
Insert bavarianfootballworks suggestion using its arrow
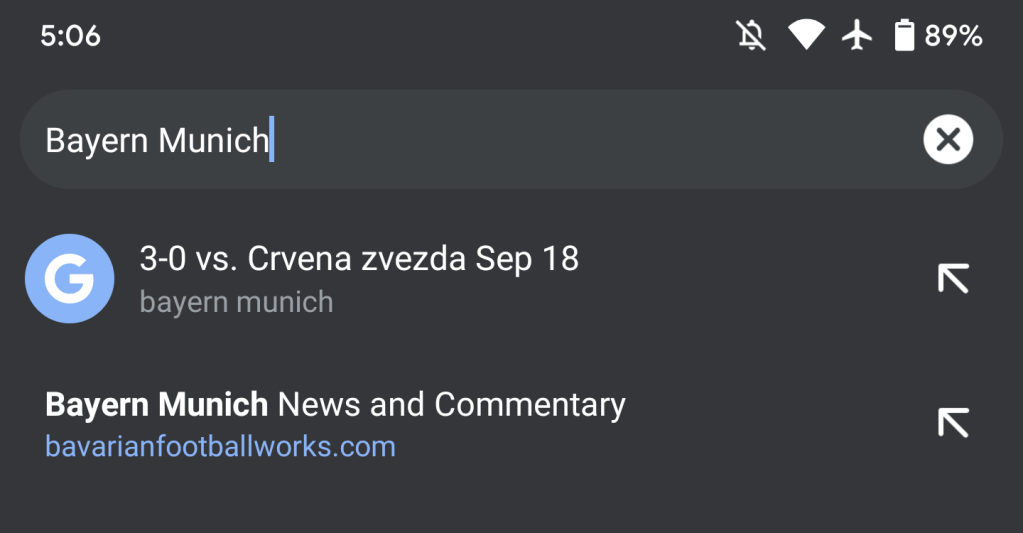[x=952, y=423]
